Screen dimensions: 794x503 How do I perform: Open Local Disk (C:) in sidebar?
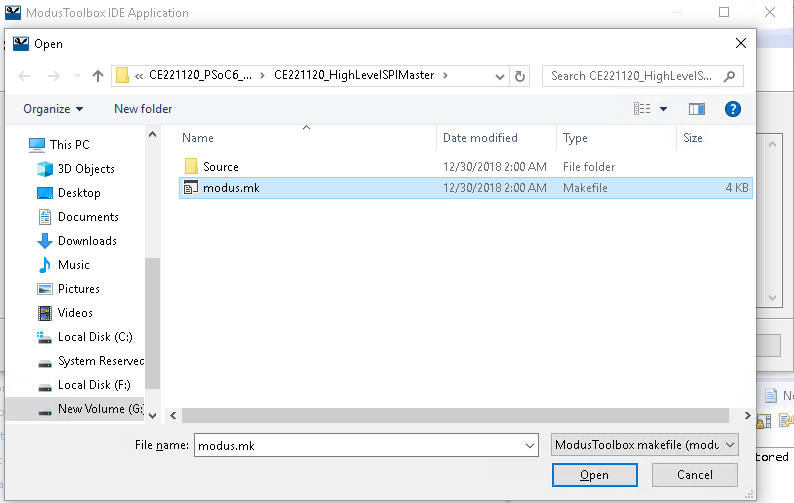click(x=95, y=337)
